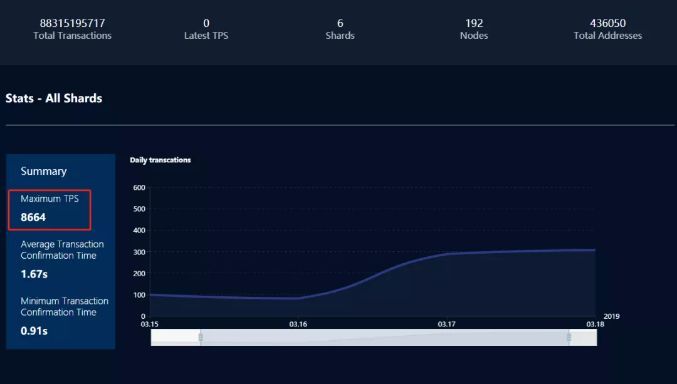The width and height of the screenshot is (677, 384).
Task: Select the 1.67s confirmation time value
Action: pos(34,274)
